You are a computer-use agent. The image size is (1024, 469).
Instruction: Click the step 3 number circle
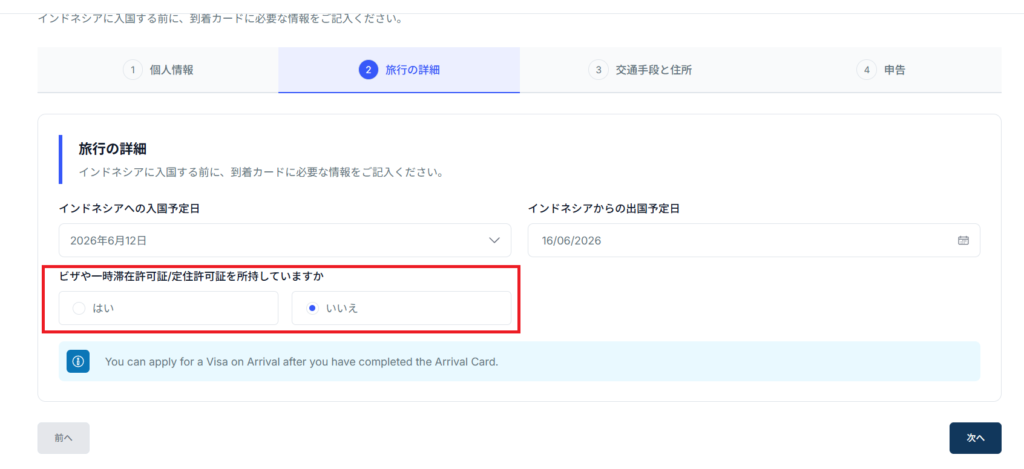tap(598, 70)
